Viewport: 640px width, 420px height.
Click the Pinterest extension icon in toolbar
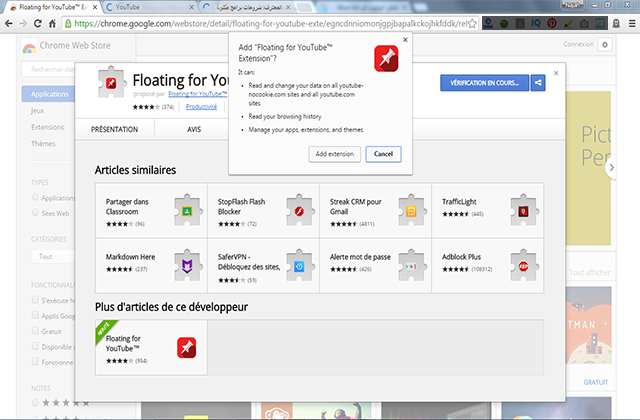point(552,24)
